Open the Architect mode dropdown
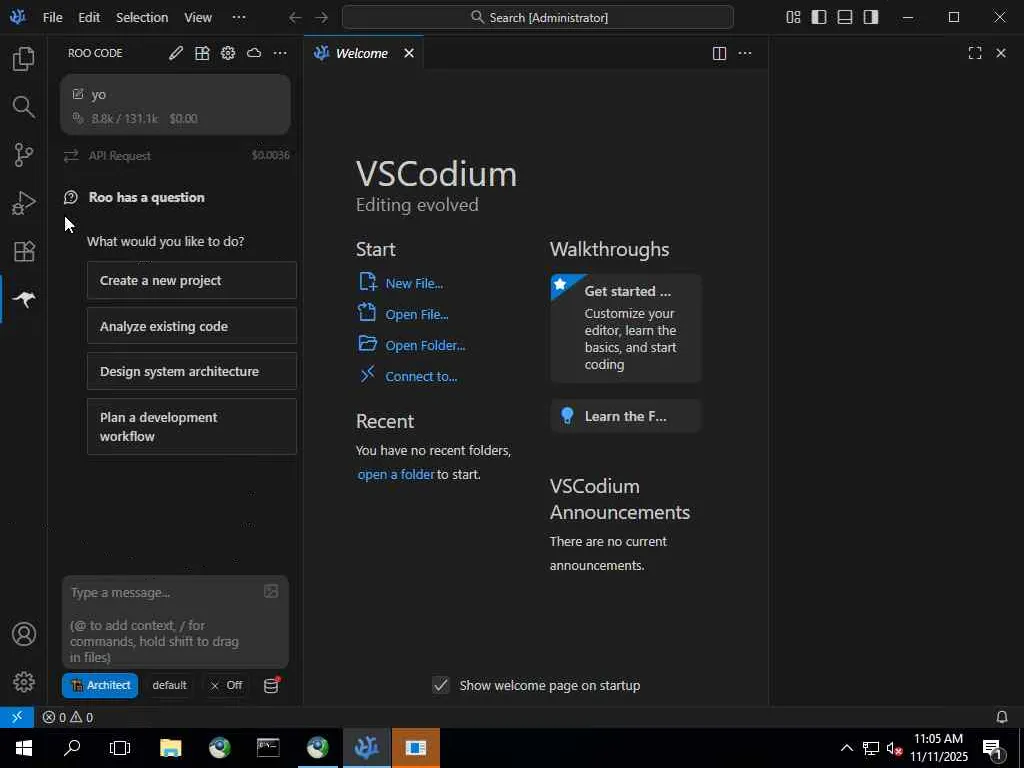The width and height of the screenshot is (1024, 768). click(x=100, y=685)
